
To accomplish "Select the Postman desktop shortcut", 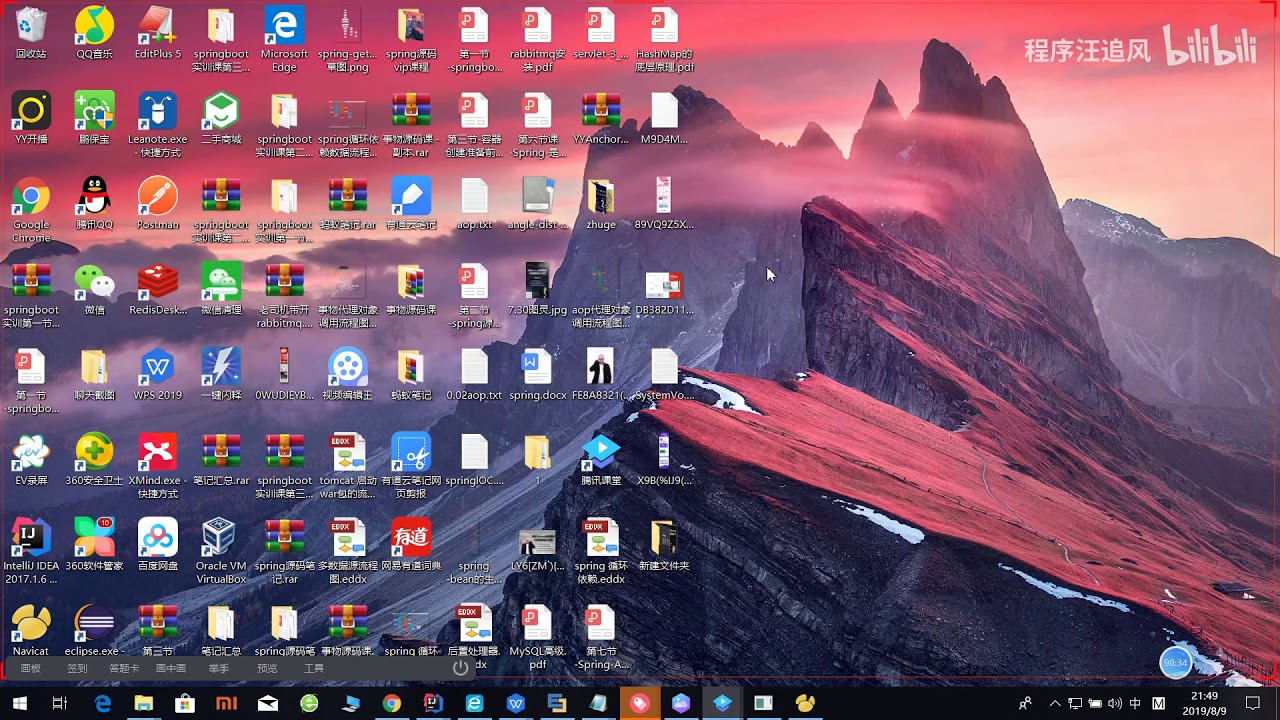I will click(158, 203).
